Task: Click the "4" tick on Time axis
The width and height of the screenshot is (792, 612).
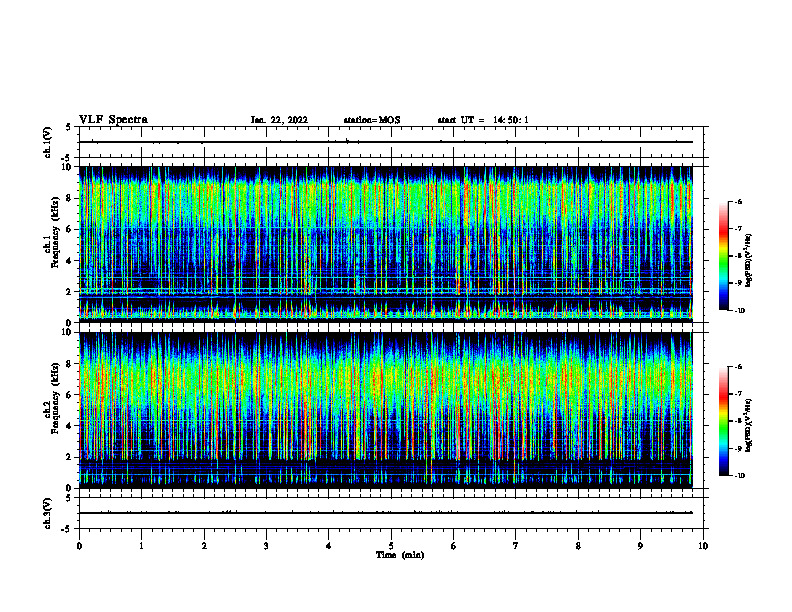Action: click(329, 546)
